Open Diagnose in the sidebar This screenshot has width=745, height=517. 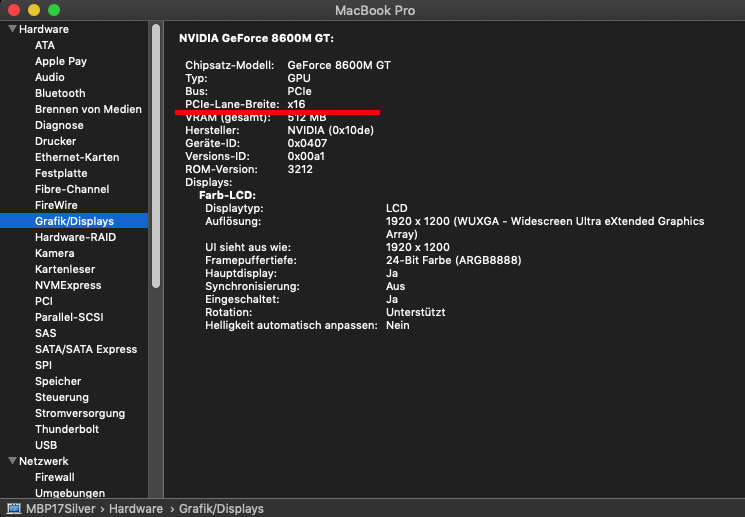click(59, 125)
